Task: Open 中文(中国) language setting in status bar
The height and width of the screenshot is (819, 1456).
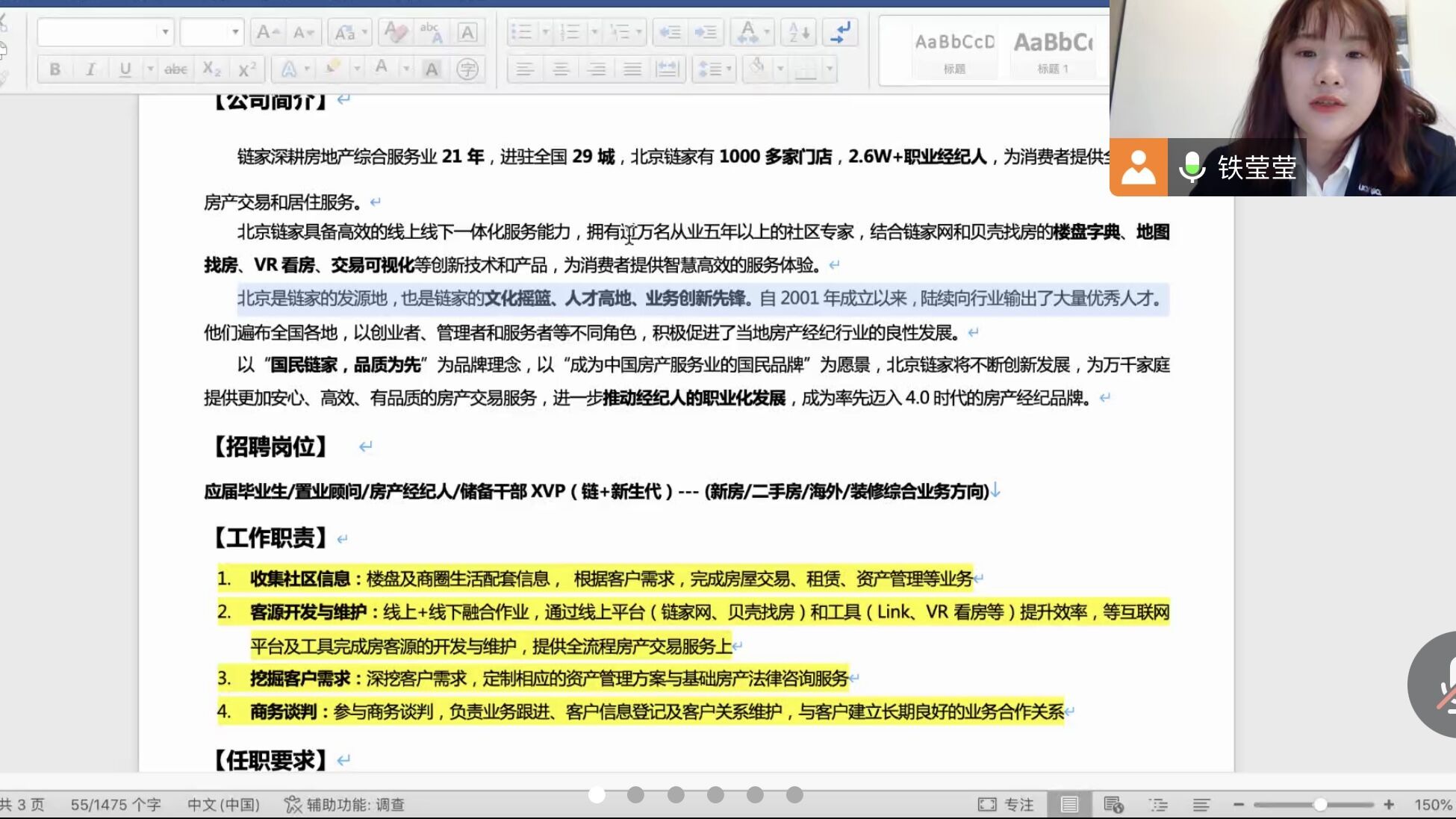Action: tap(223, 805)
